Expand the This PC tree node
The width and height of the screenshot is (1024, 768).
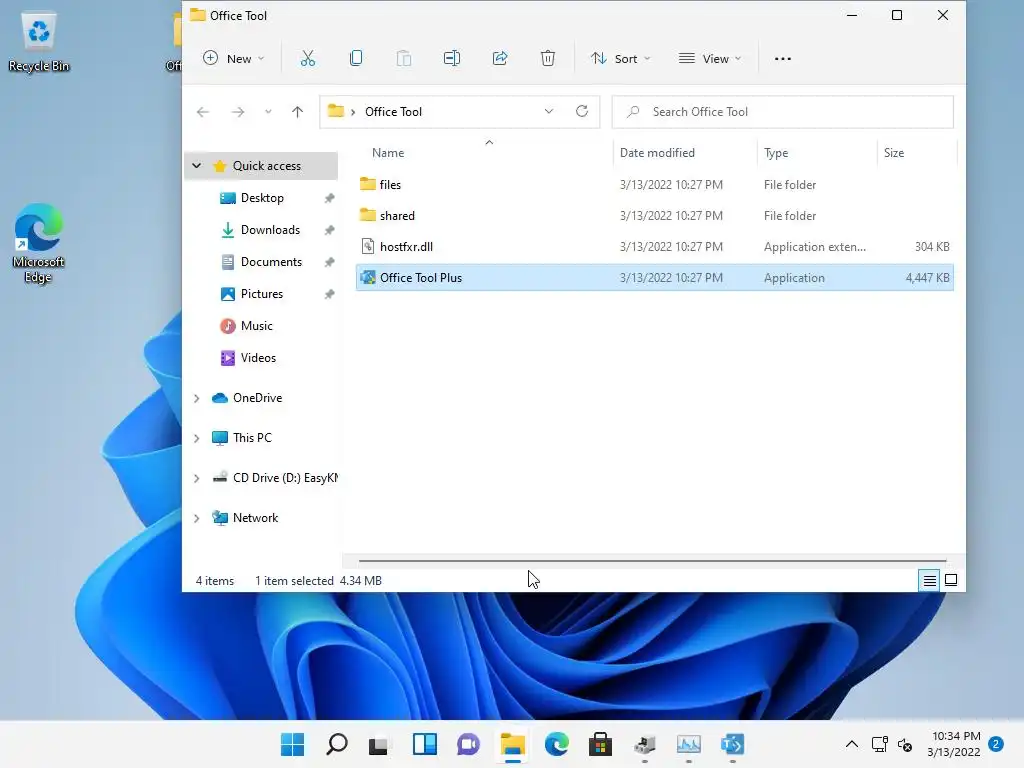[197, 438]
